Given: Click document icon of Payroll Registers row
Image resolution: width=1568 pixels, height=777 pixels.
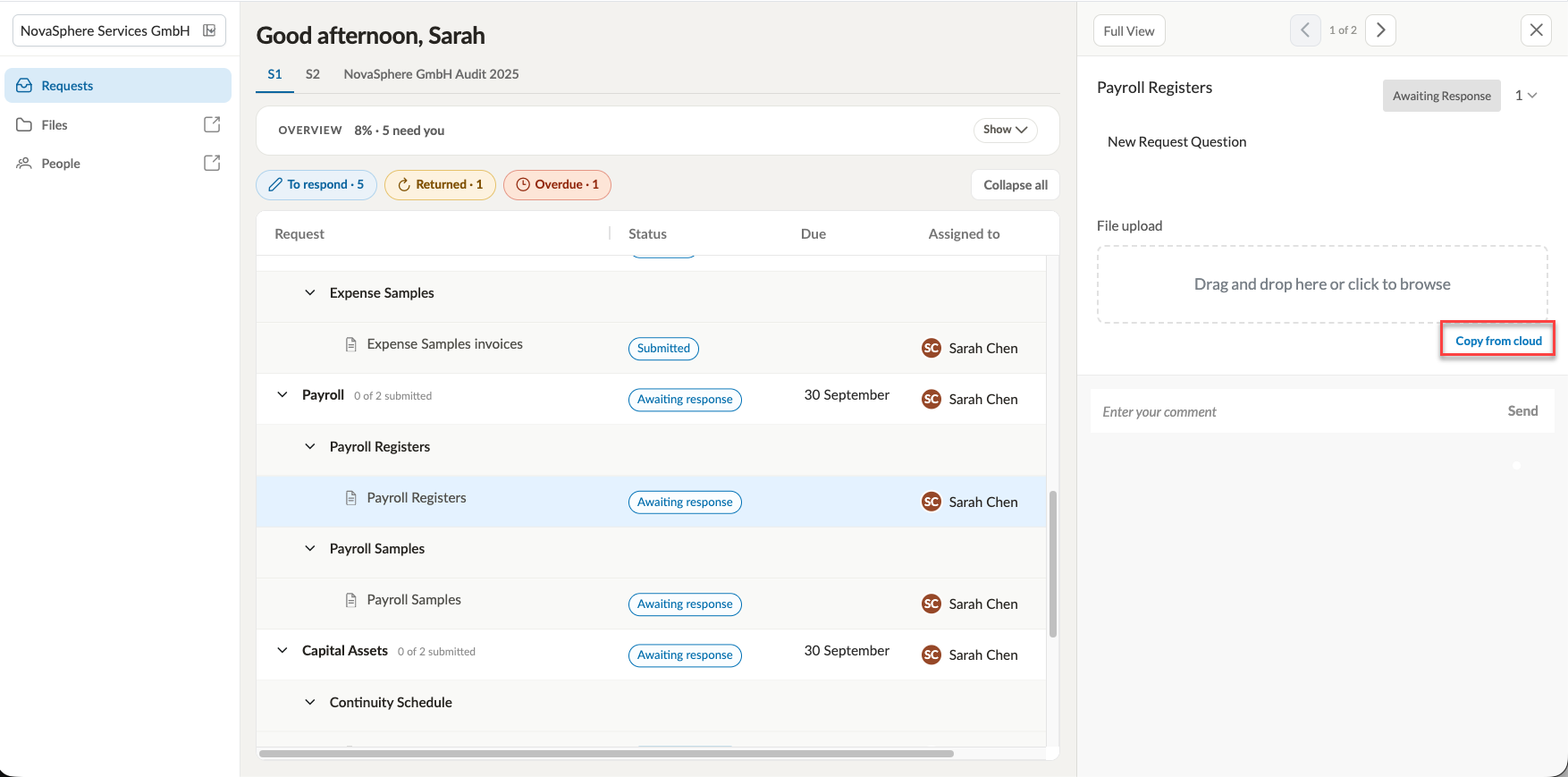Looking at the screenshot, I should [x=351, y=498].
